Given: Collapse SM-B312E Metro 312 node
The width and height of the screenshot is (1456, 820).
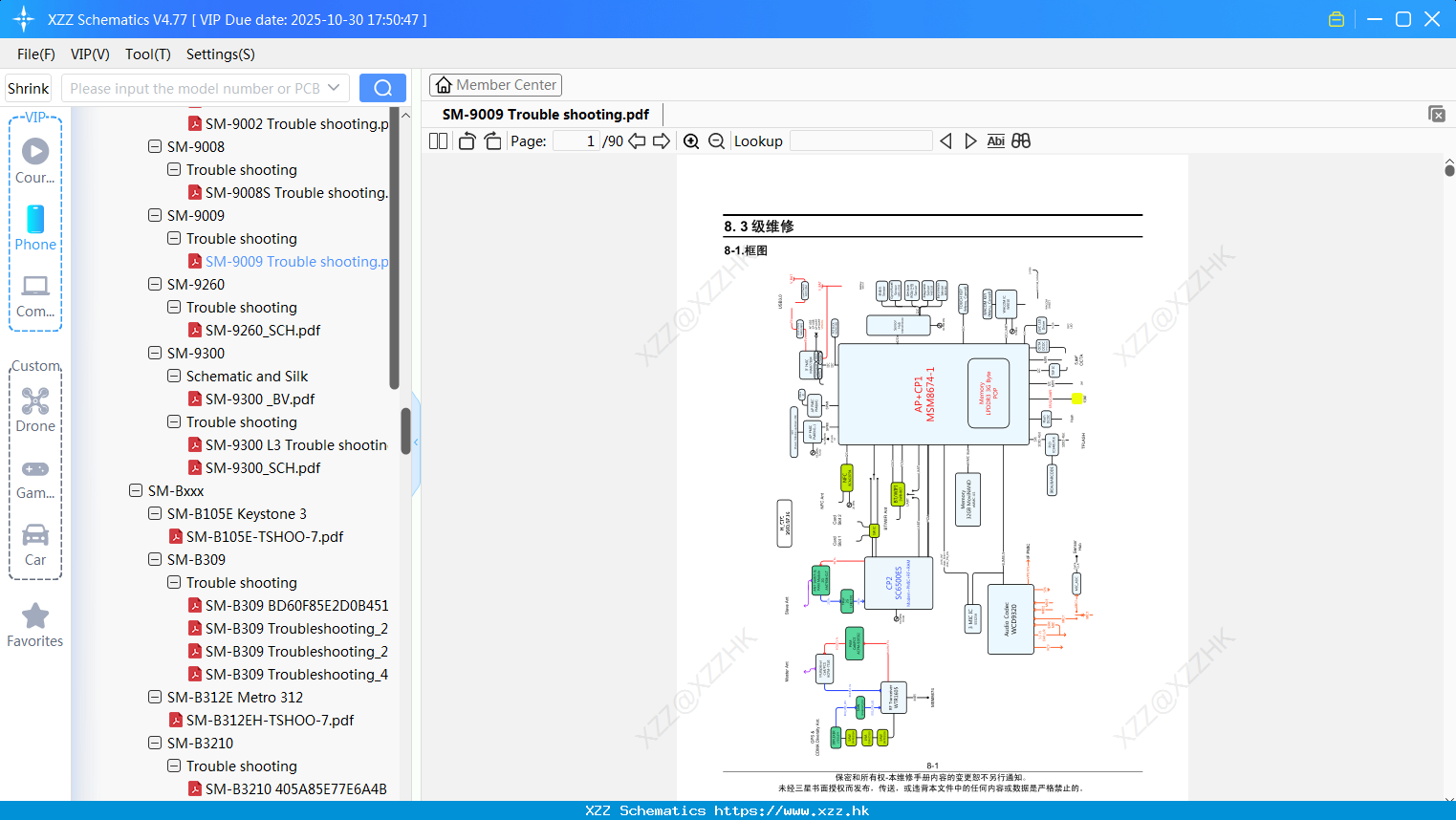Looking at the screenshot, I should pos(155,698).
